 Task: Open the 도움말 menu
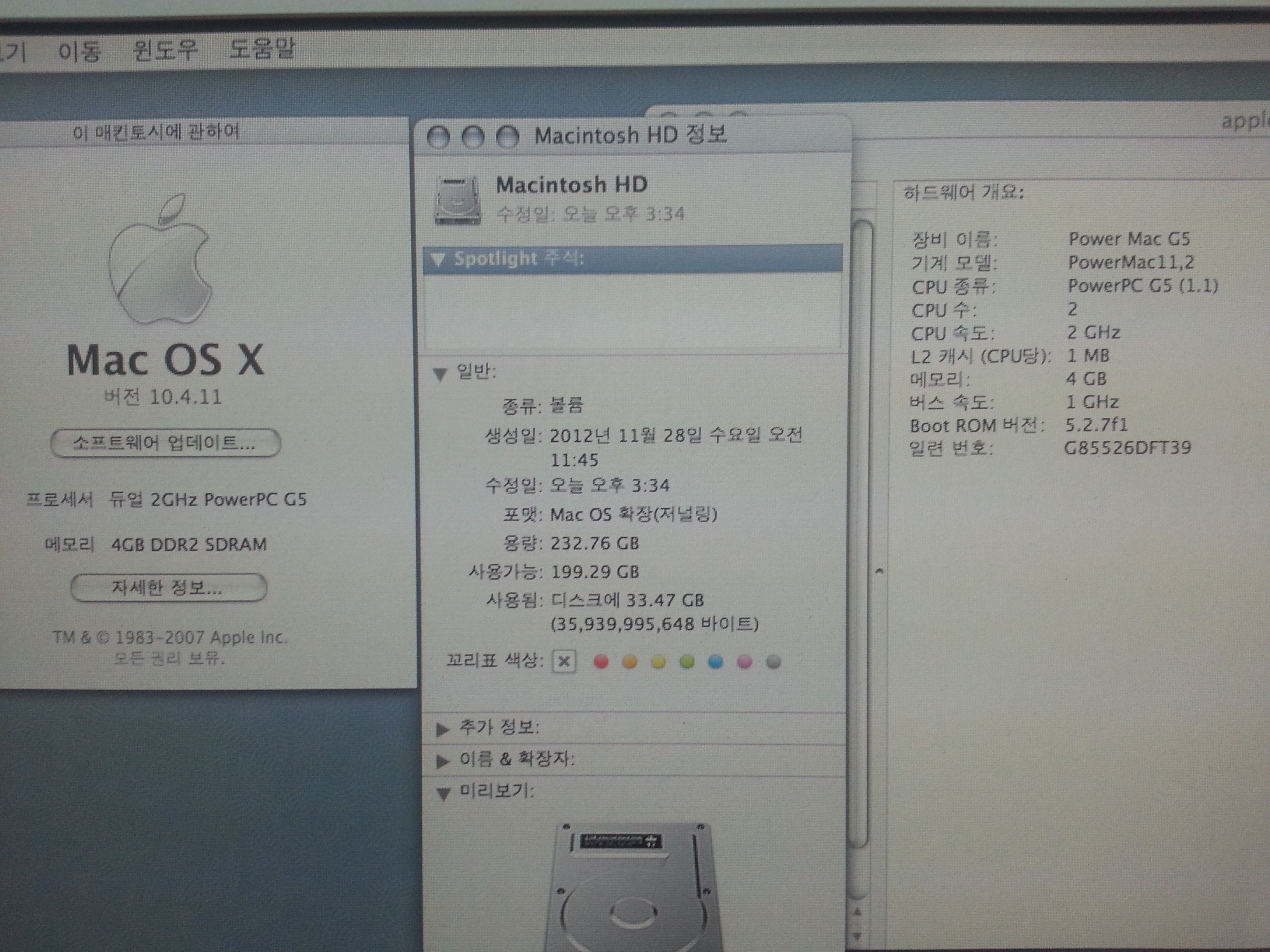point(262,49)
